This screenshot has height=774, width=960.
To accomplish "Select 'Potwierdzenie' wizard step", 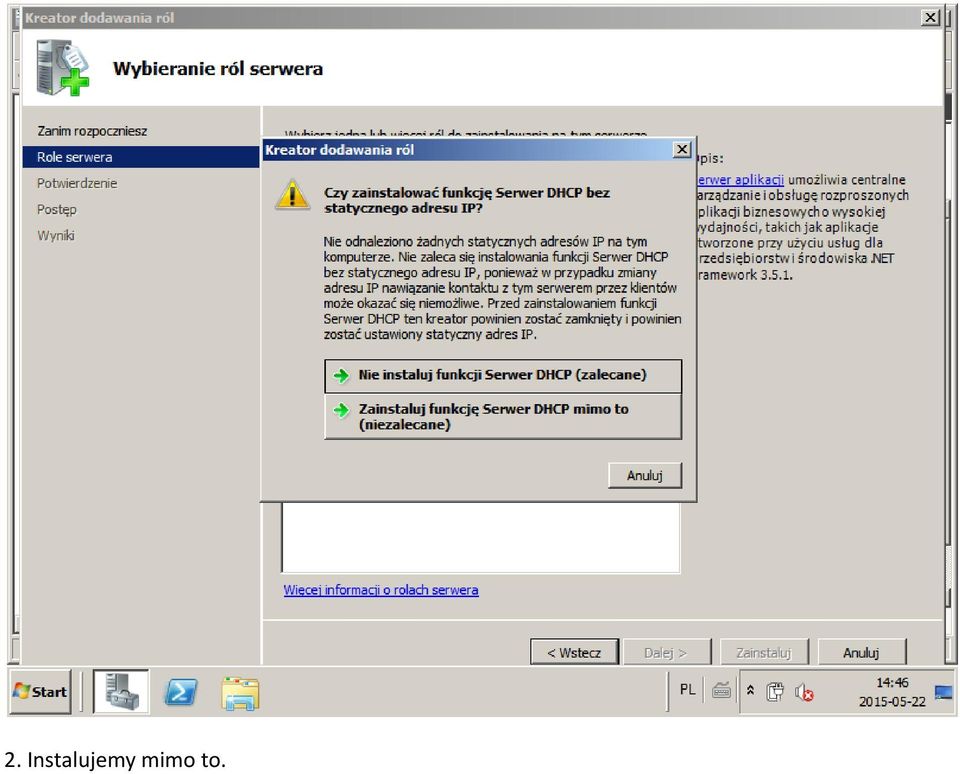I will tap(77, 183).
